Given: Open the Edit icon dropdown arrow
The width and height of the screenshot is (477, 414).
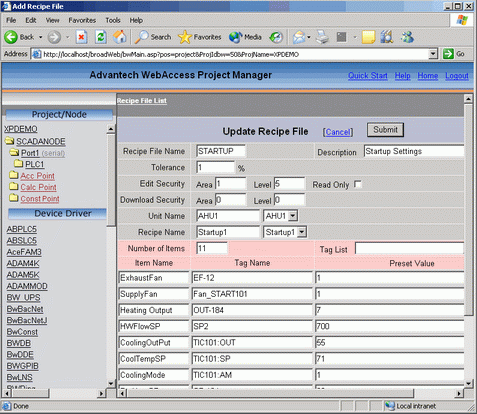Looking at the screenshot, I should click(355, 37).
